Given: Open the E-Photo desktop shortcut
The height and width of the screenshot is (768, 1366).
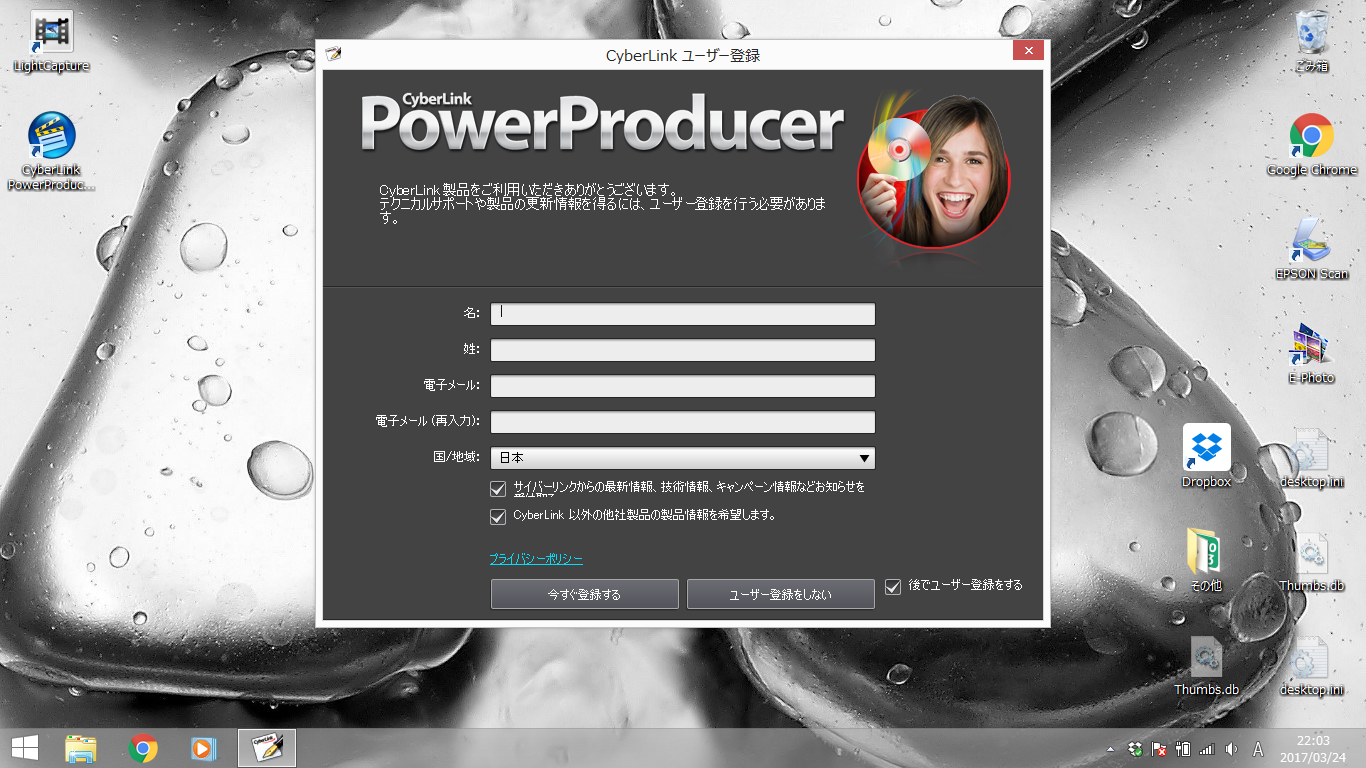Looking at the screenshot, I should pyautogui.click(x=1311, y=353).
